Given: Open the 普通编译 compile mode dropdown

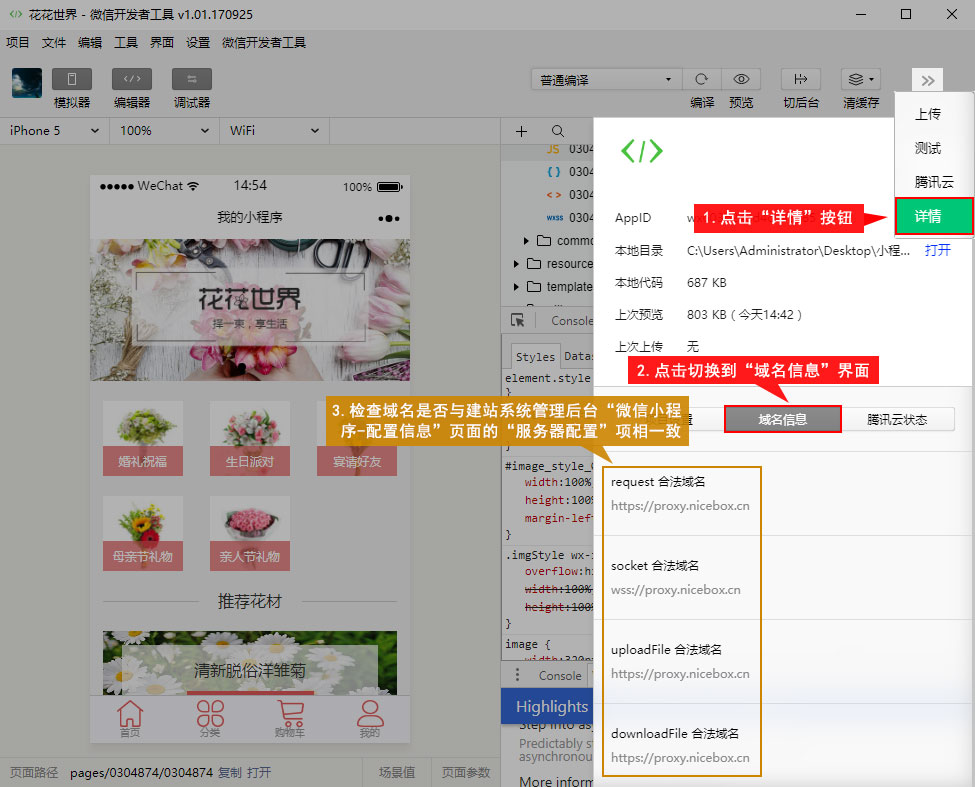Looking at the screenshot, I should tap(605, 80).
